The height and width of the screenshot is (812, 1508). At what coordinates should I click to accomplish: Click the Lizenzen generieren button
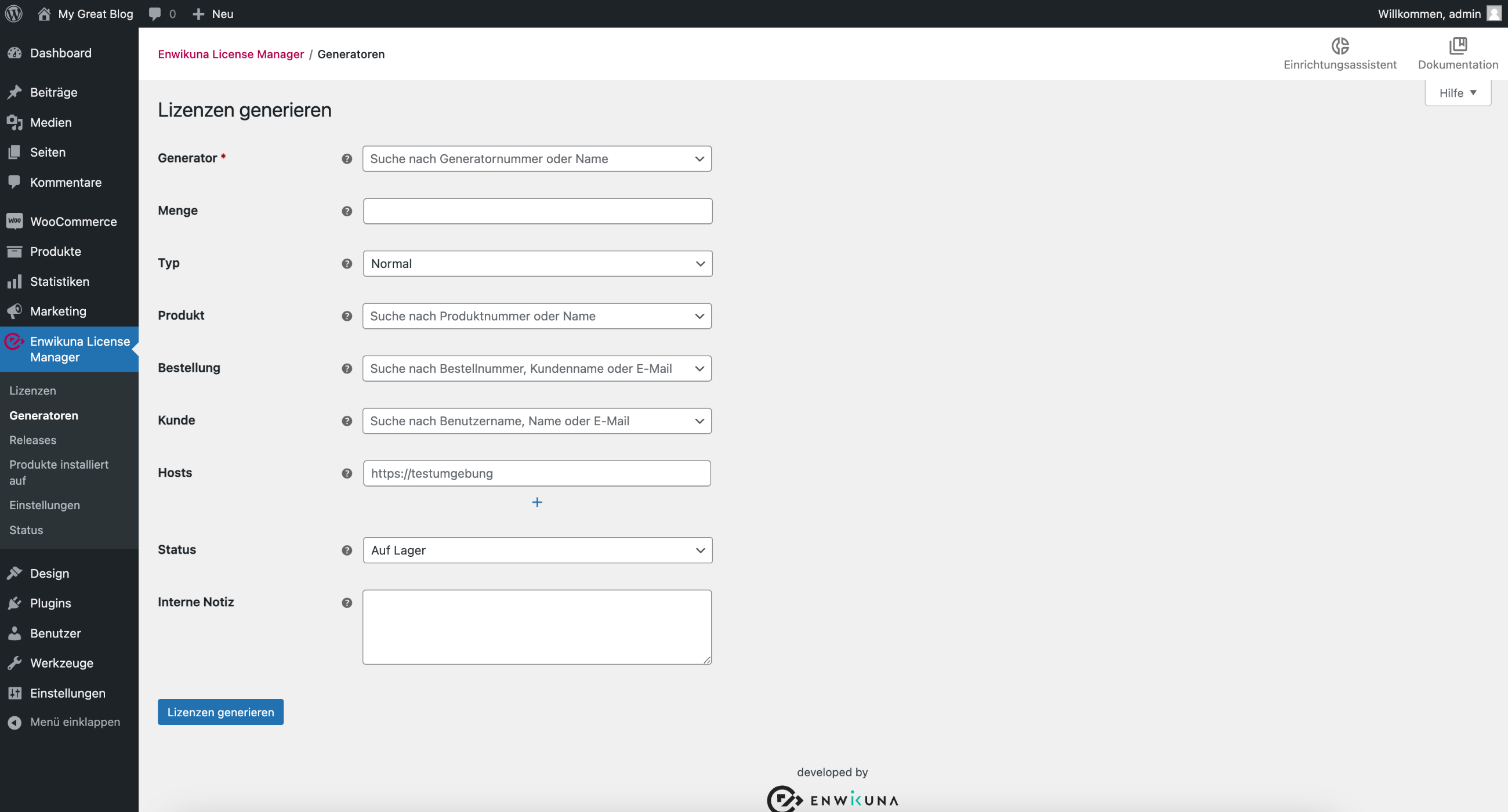click(x=221, y=712)
